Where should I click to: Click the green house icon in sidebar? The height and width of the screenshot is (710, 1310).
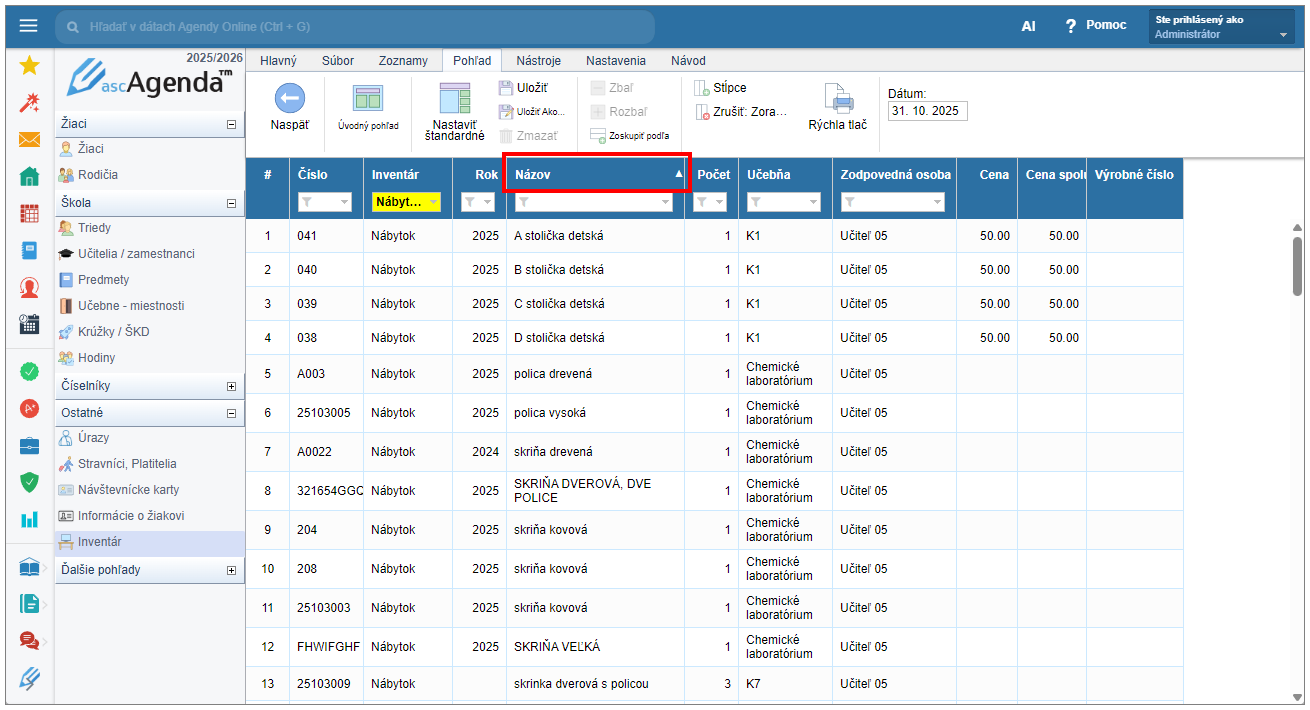tap(29, 177)
